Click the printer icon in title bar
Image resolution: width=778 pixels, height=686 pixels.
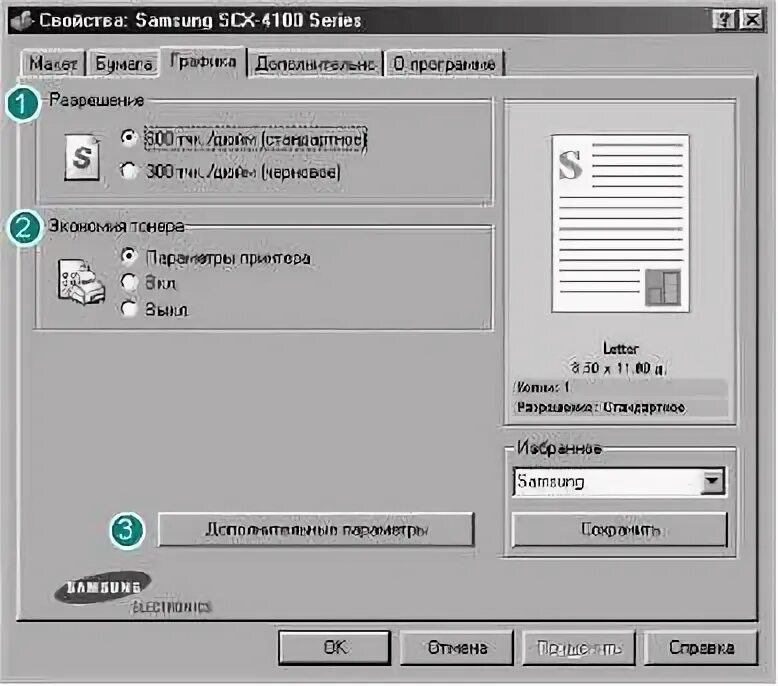click(x=21, y=21)
